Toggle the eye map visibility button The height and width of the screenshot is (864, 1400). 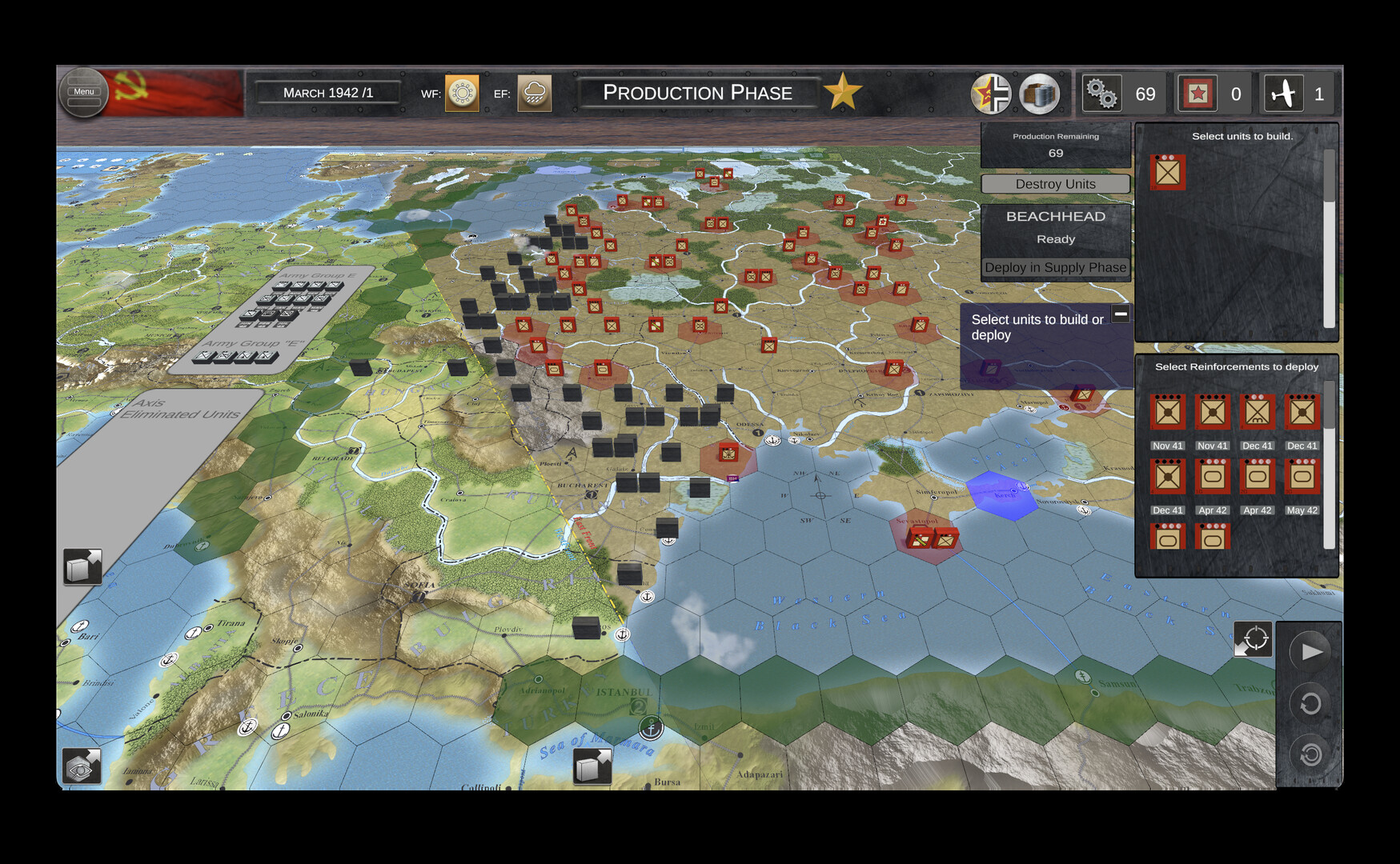tap(82, 766)
